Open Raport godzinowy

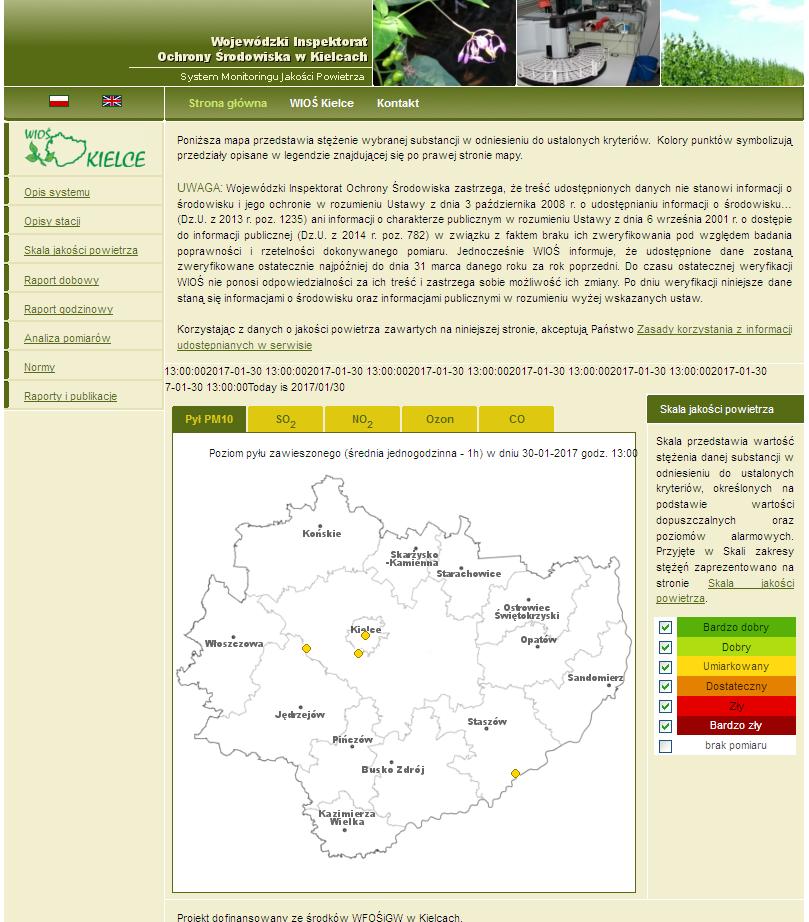coord(69,309)
